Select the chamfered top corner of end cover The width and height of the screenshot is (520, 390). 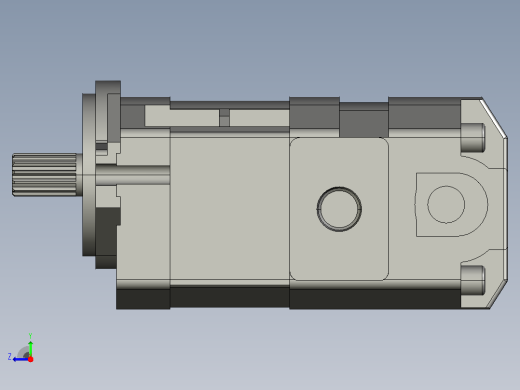pos(494,117)
